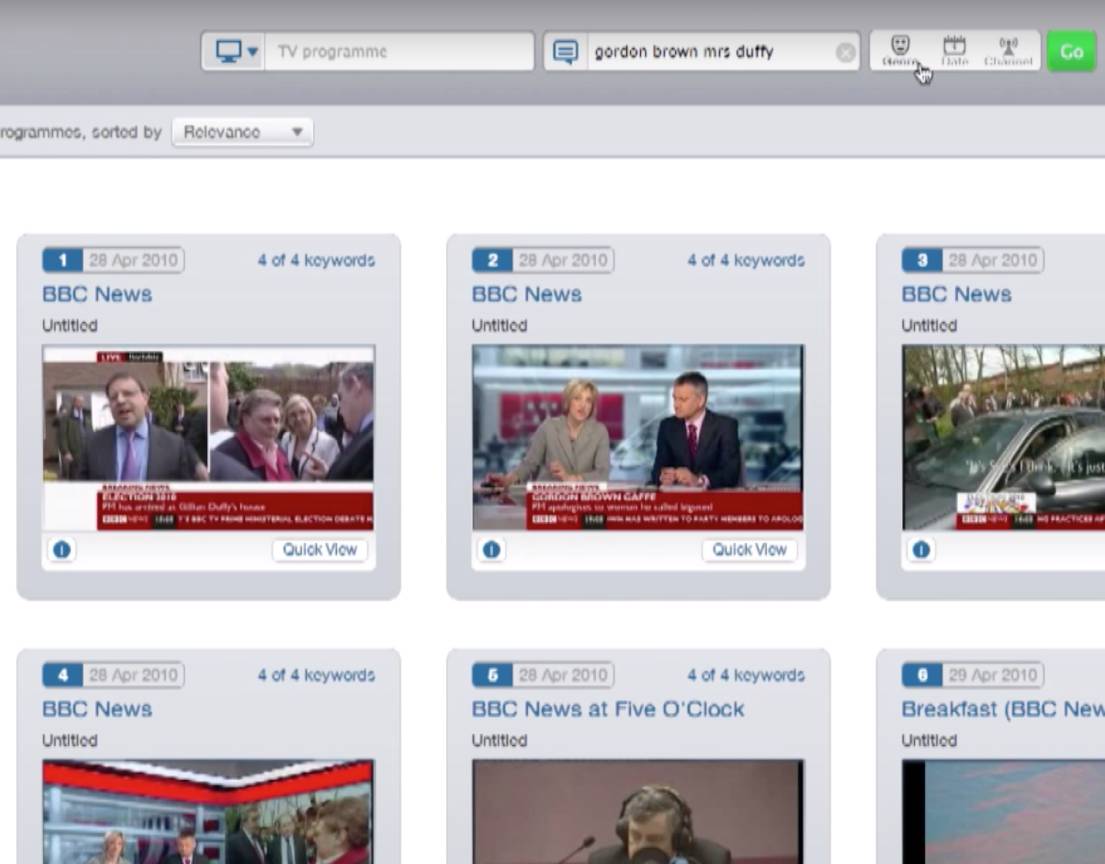
Task: Open Quick View for result 2
Action: (x=750, y=550)
